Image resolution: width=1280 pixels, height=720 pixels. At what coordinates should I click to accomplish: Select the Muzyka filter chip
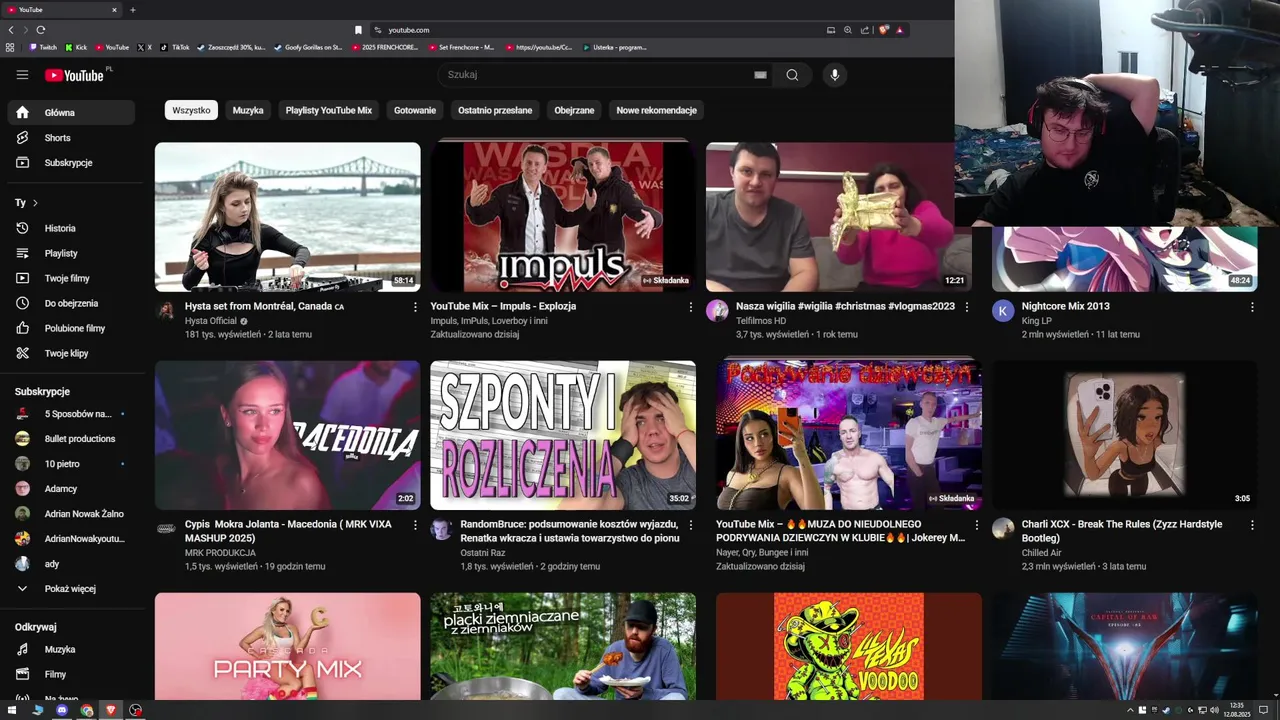pyautogui.click(x=248, y=110)
